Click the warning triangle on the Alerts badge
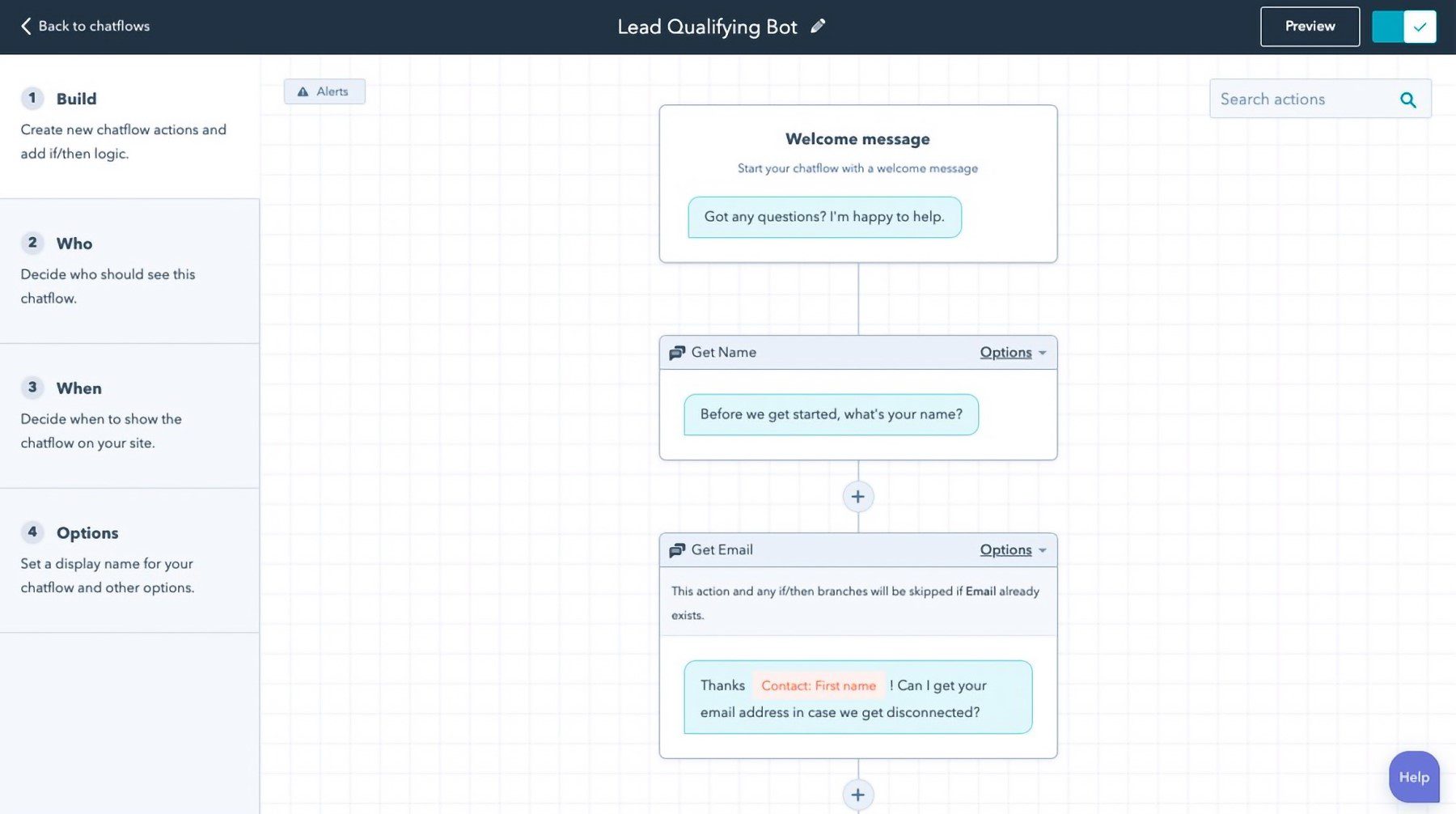The width and height of the screenshot is (1456, 814). (x=303, y=91)
